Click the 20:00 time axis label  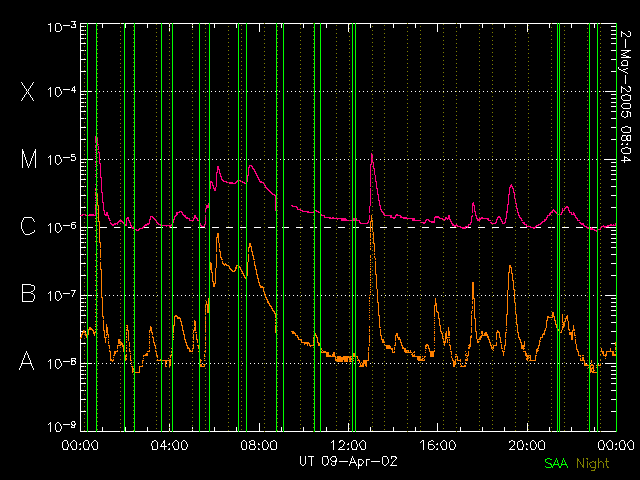[x=527, y=445]
